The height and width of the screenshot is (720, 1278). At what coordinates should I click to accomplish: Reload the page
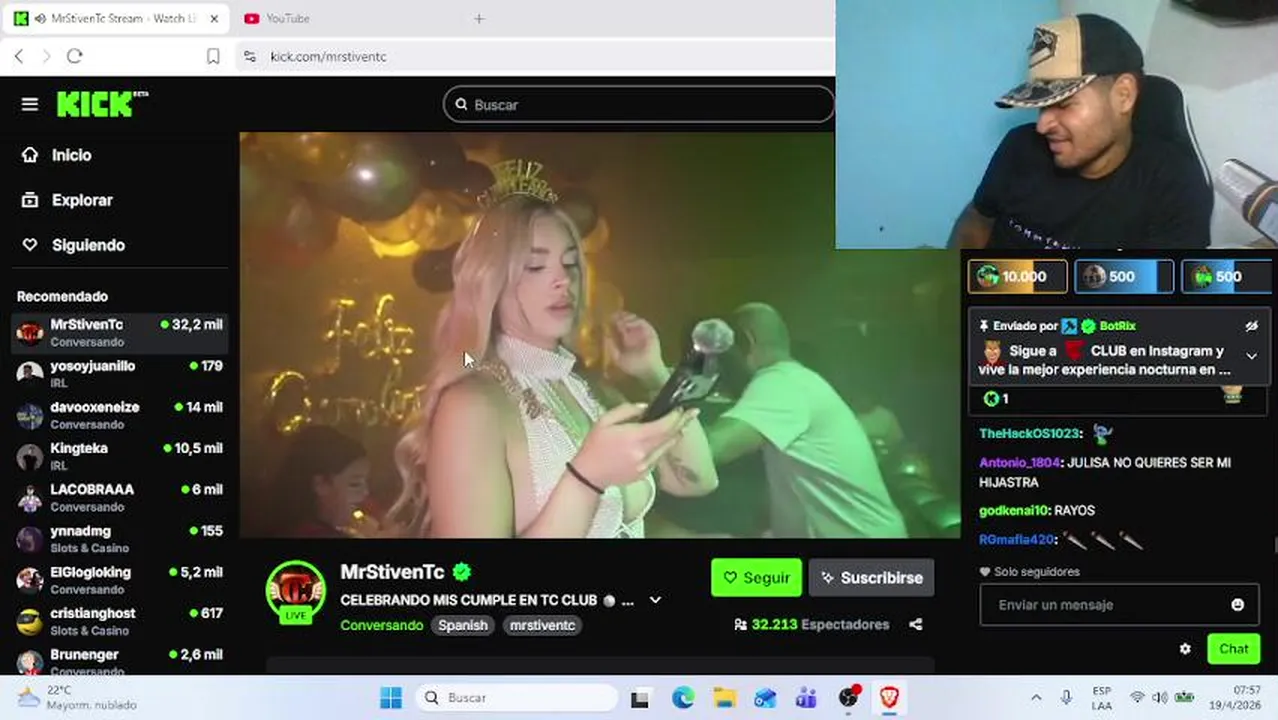74,56
